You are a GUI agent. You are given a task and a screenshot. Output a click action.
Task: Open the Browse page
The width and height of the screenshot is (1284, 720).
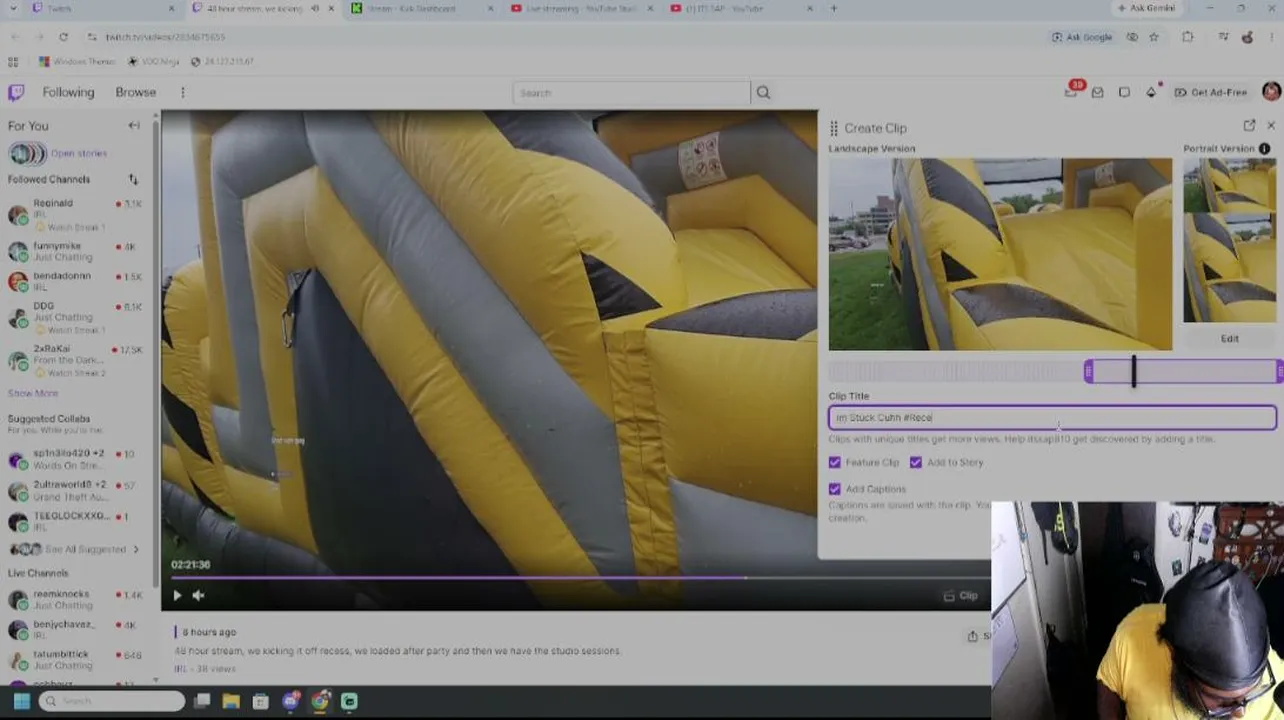click(135, 92)
